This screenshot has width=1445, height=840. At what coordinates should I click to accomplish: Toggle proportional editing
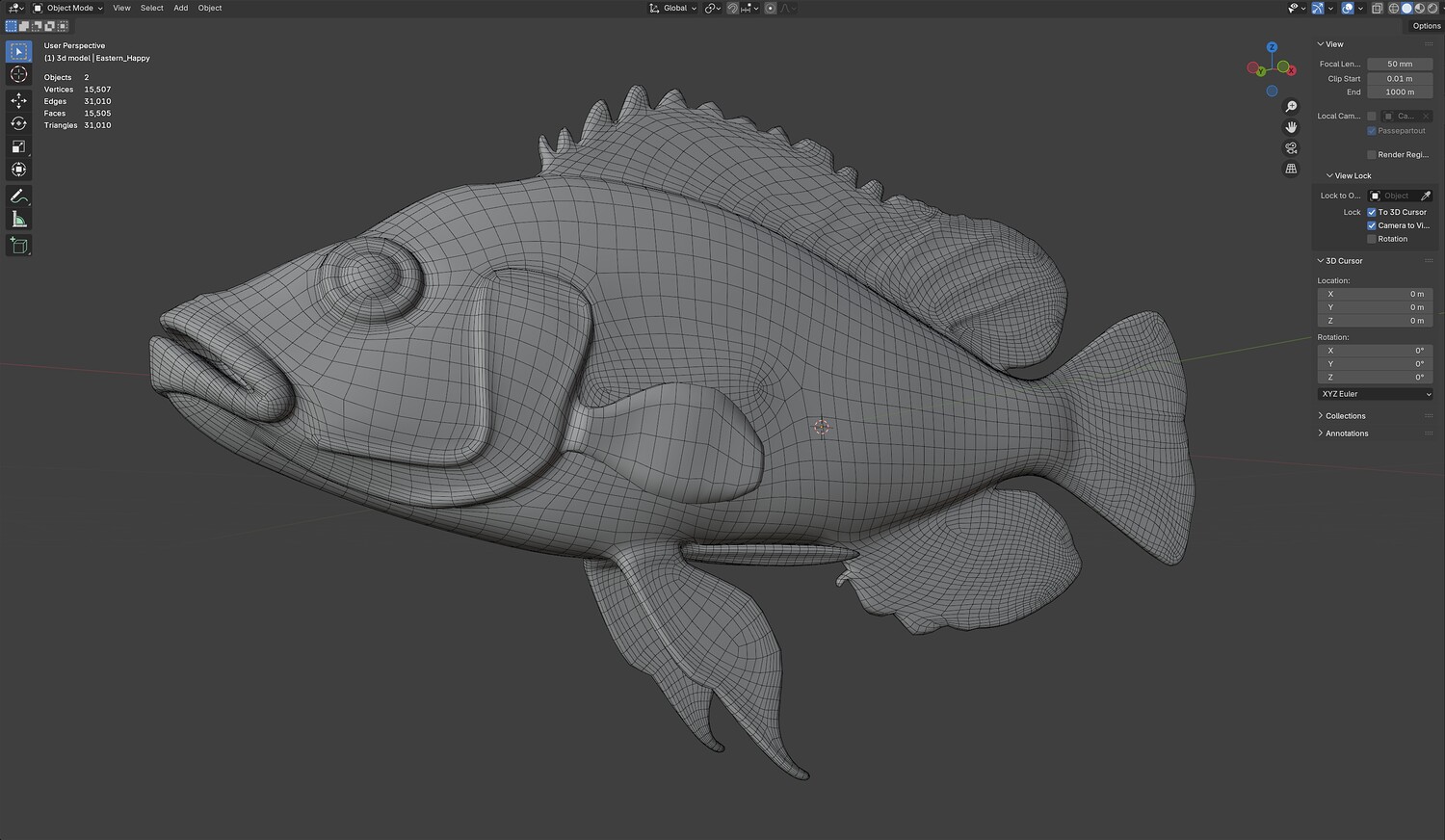click(770, 8)
